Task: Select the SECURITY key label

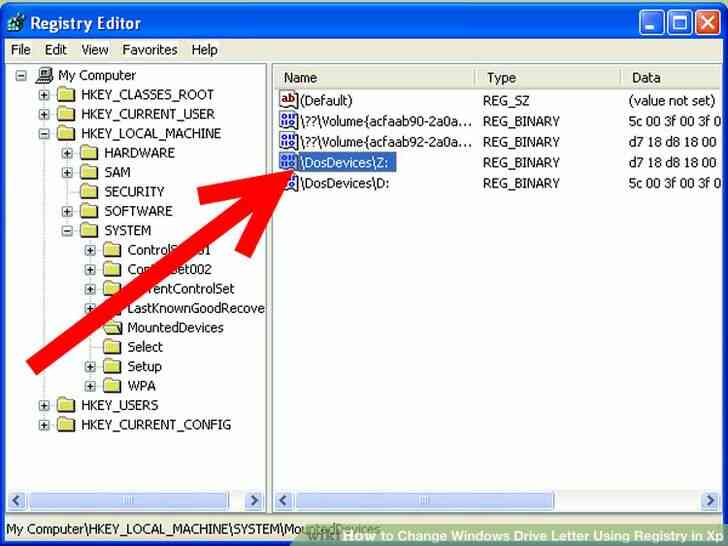Action: click(134, 192)
